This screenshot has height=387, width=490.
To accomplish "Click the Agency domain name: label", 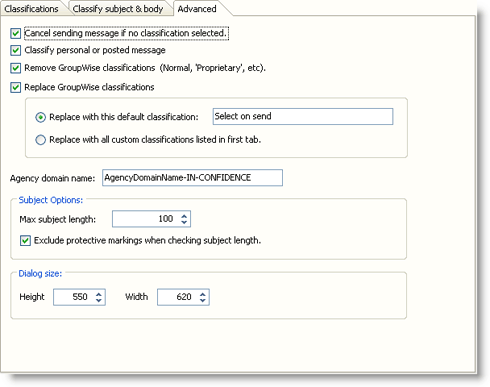I will tap(52, 178).
